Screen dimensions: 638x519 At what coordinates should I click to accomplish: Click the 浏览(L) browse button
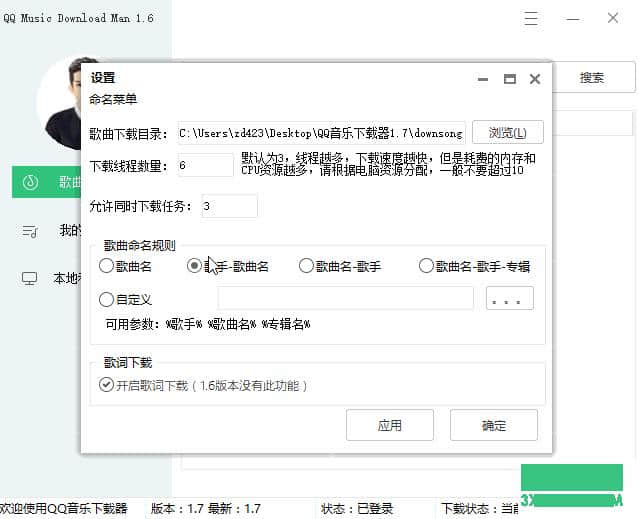[507, 132]
